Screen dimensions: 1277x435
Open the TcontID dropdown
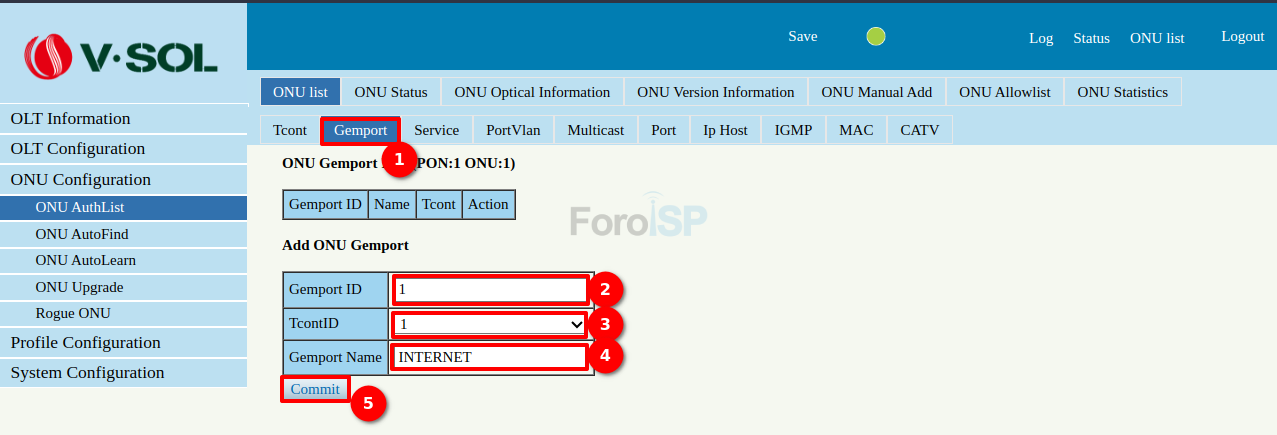(490, 324)
